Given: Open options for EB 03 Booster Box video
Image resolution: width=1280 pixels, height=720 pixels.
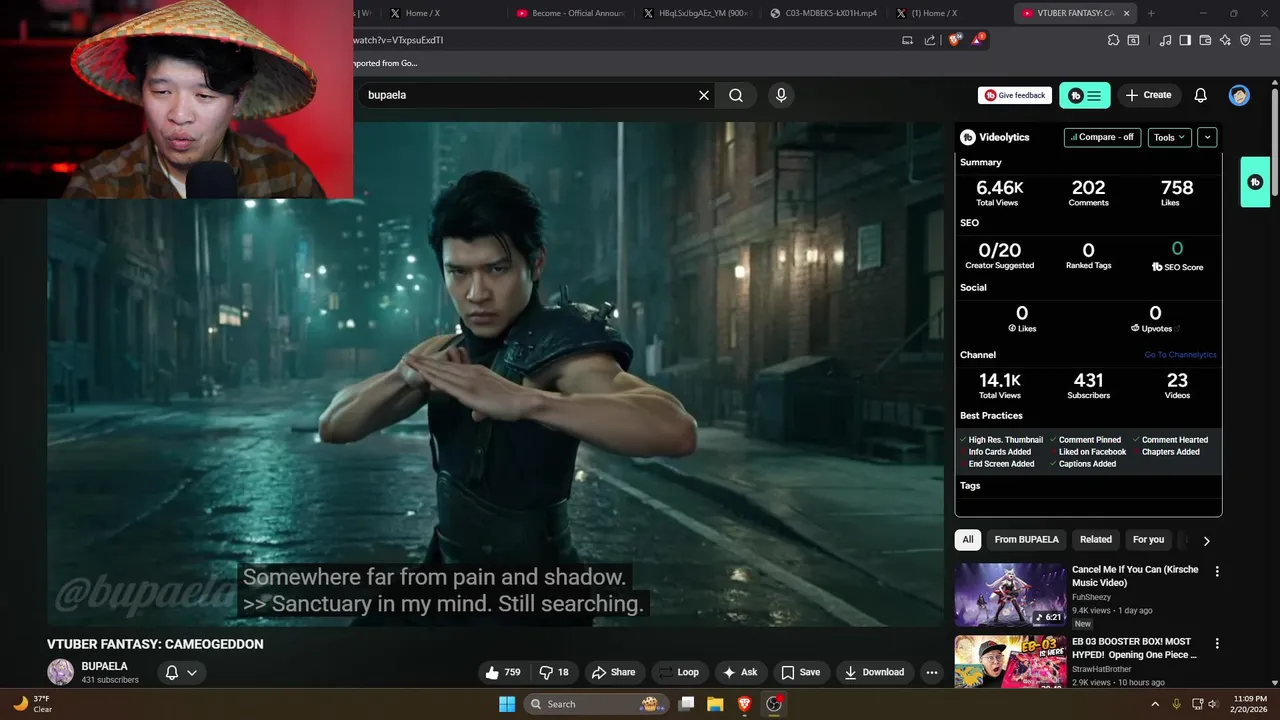Looking at the screenshot, I should pos(1217,644).
